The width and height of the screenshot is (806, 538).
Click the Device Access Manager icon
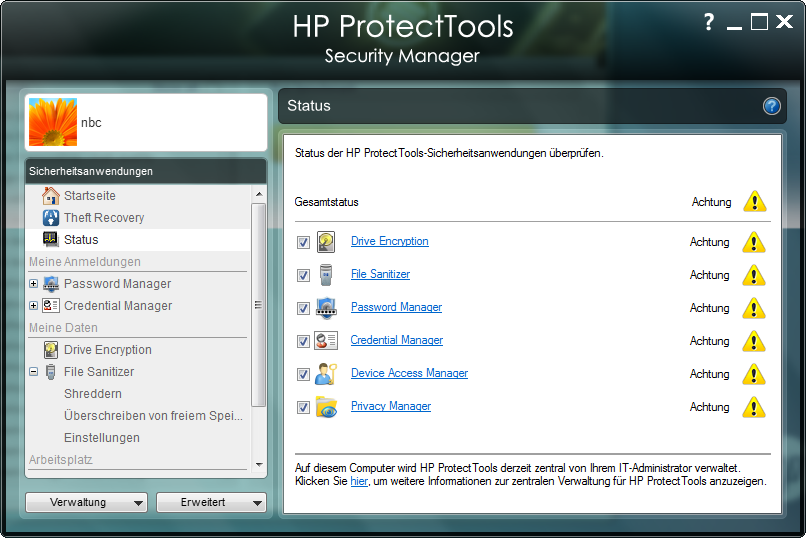click(x=326, y=374)
